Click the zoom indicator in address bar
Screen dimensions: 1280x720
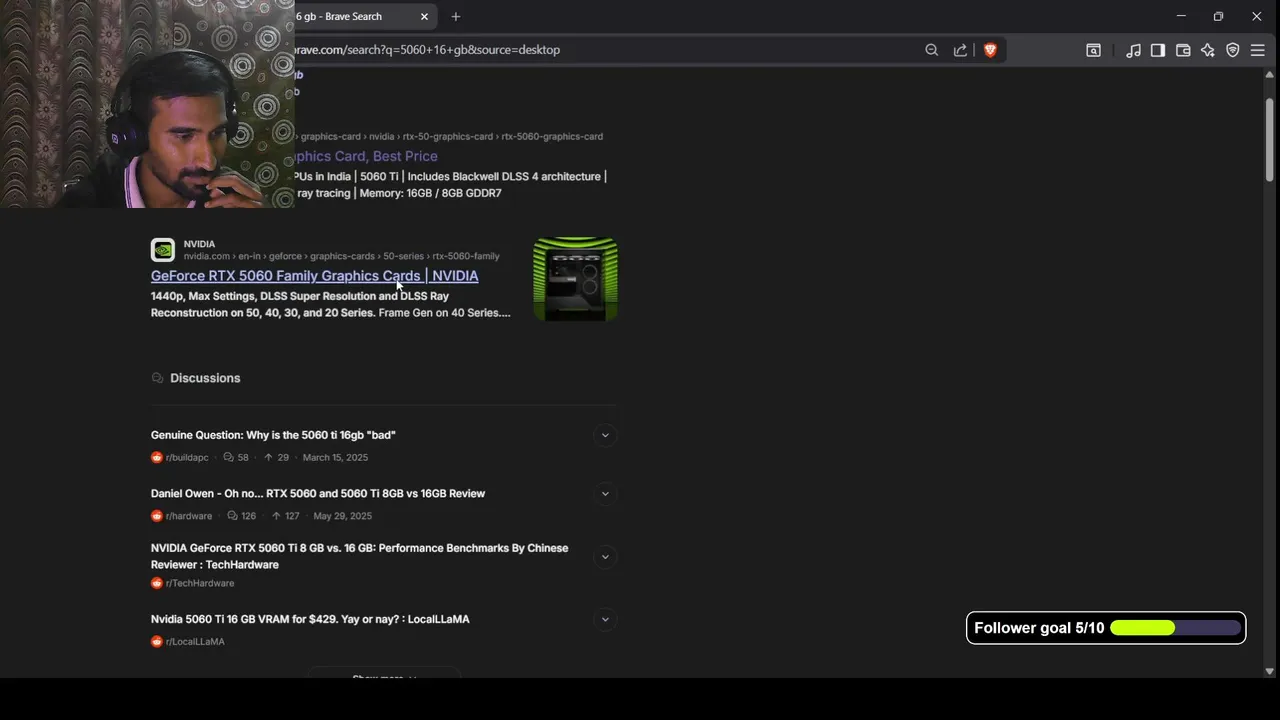931,50
